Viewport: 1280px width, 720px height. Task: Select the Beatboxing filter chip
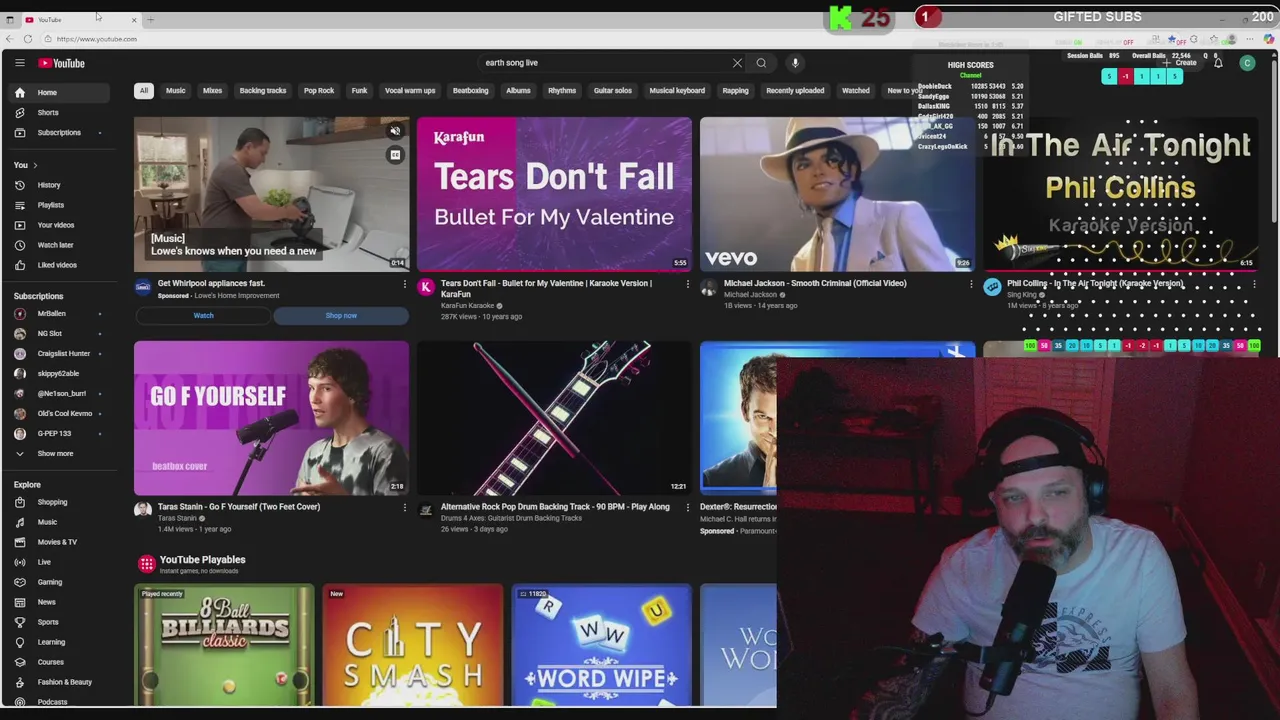tap(470, 91)
